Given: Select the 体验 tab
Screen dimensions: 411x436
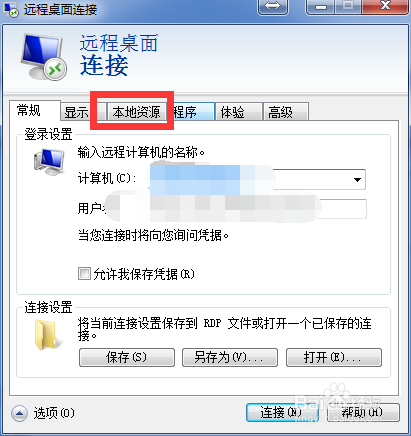Looking at the screenshot, I should [238, 112].
